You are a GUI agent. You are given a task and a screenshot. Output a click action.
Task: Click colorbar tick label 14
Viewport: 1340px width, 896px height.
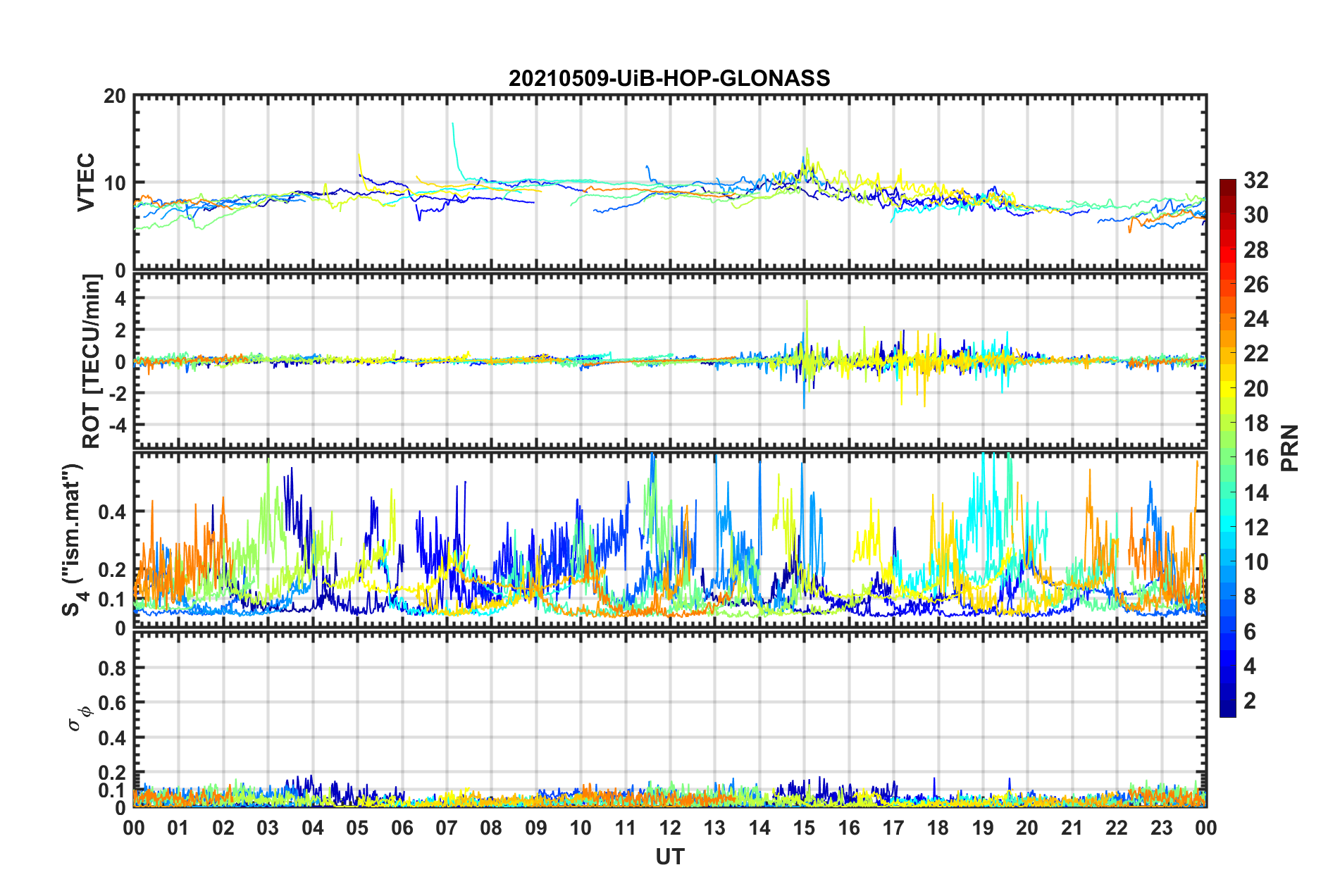(1255, 493)
